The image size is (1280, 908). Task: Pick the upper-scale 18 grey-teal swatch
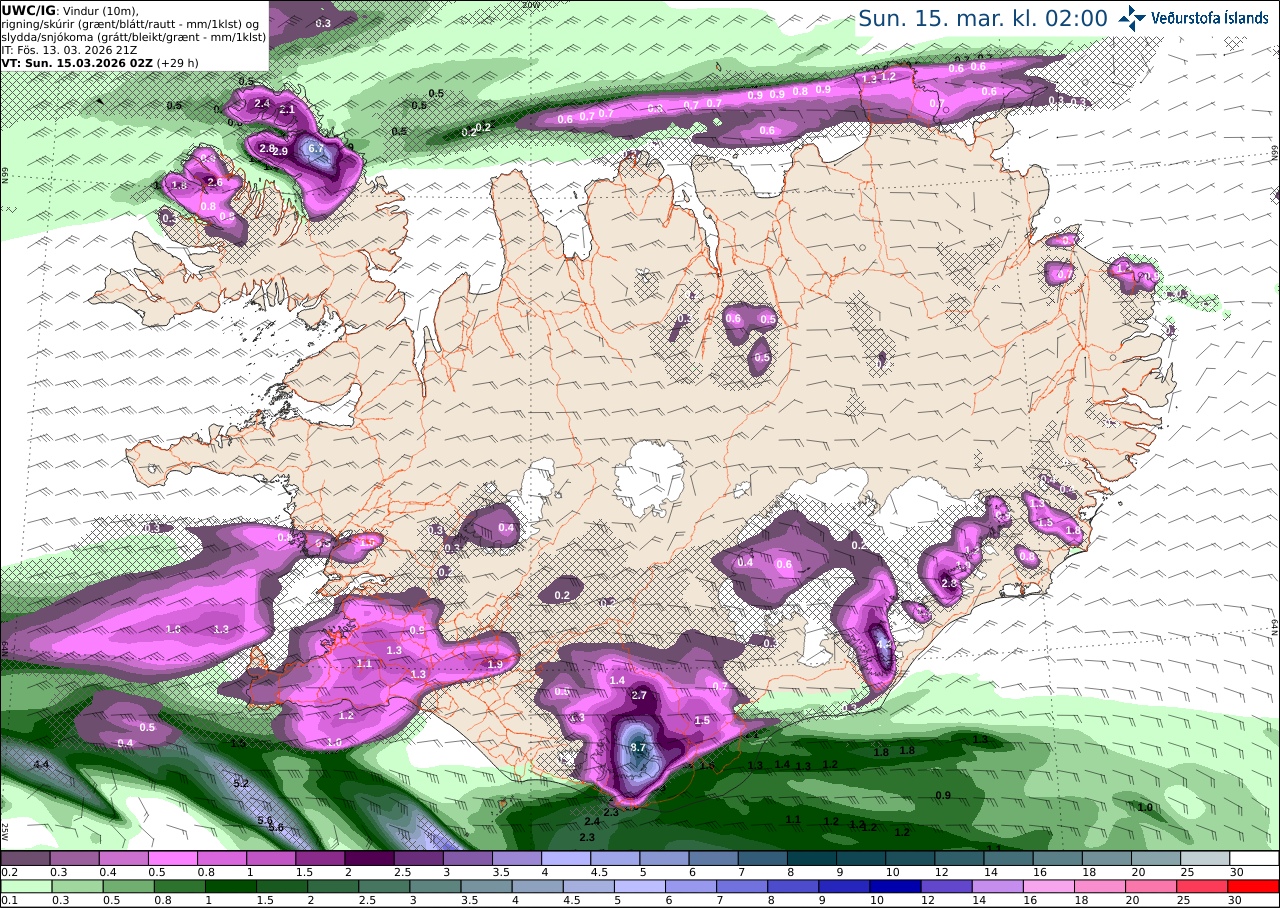click(x=1107, y=858)
